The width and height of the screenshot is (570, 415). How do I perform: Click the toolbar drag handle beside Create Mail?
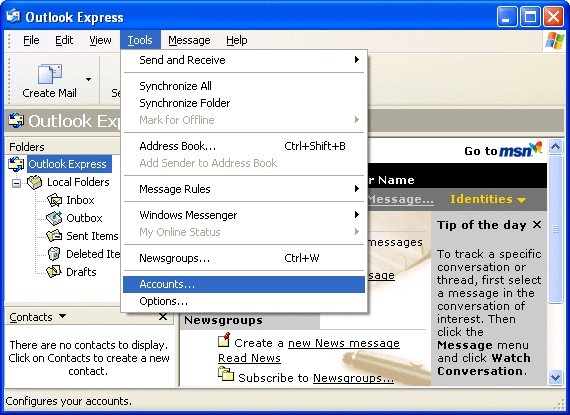pyautogui.click(x=10, y=81)
